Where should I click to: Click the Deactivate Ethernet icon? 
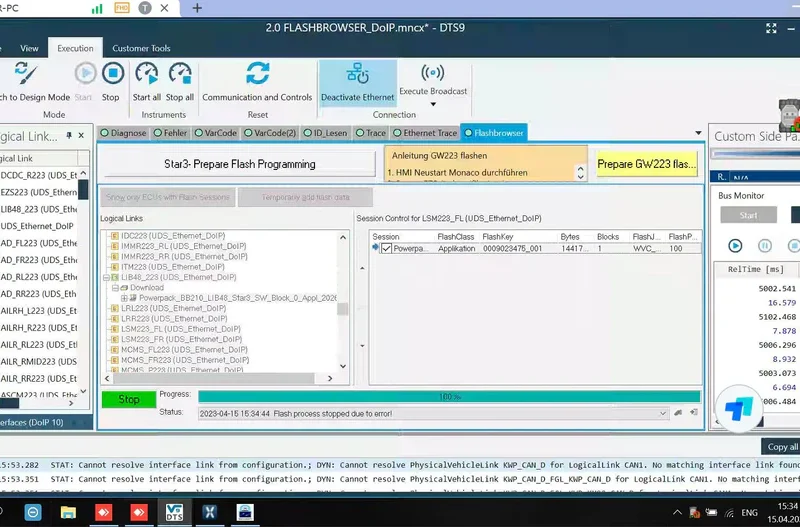(x=357, y=74)
